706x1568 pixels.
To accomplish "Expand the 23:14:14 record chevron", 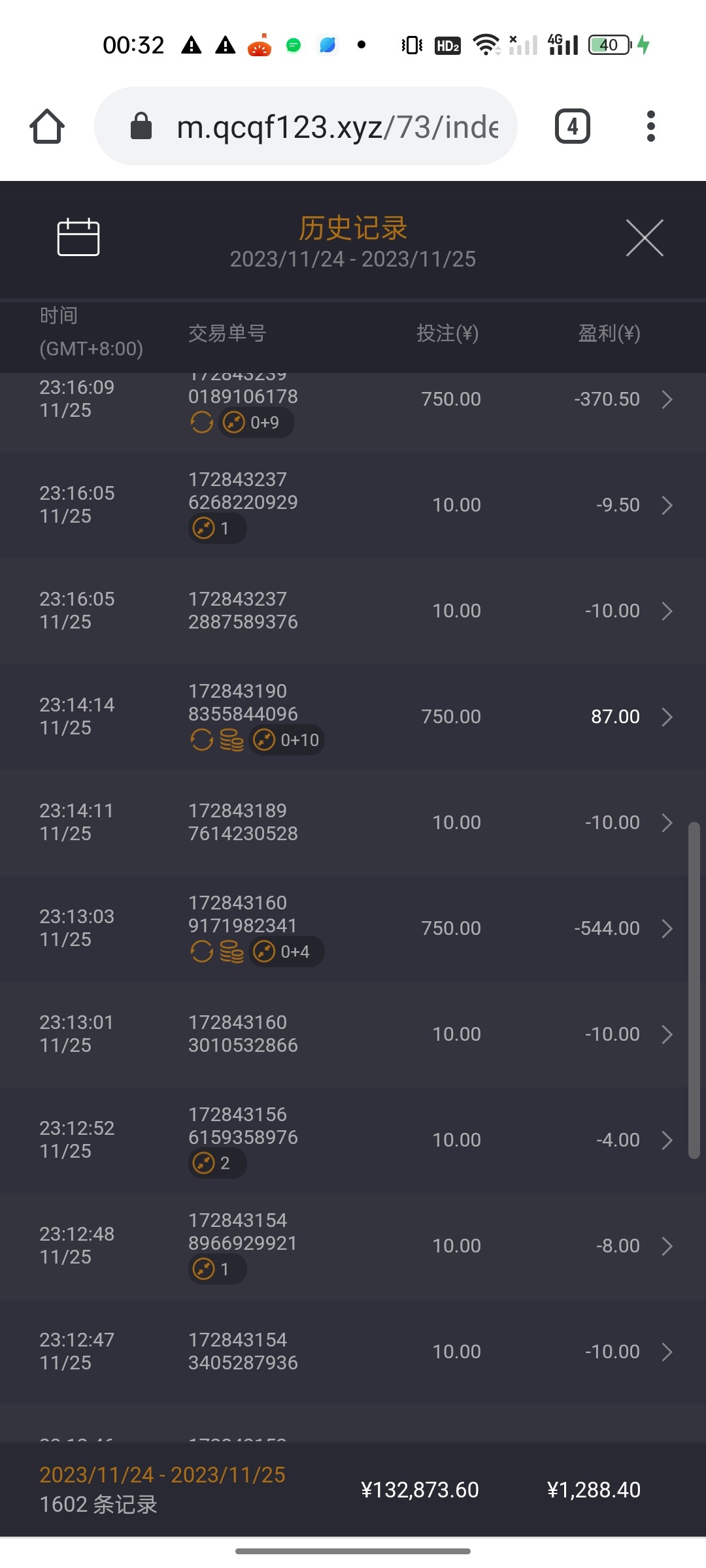I will click(667, 717).
